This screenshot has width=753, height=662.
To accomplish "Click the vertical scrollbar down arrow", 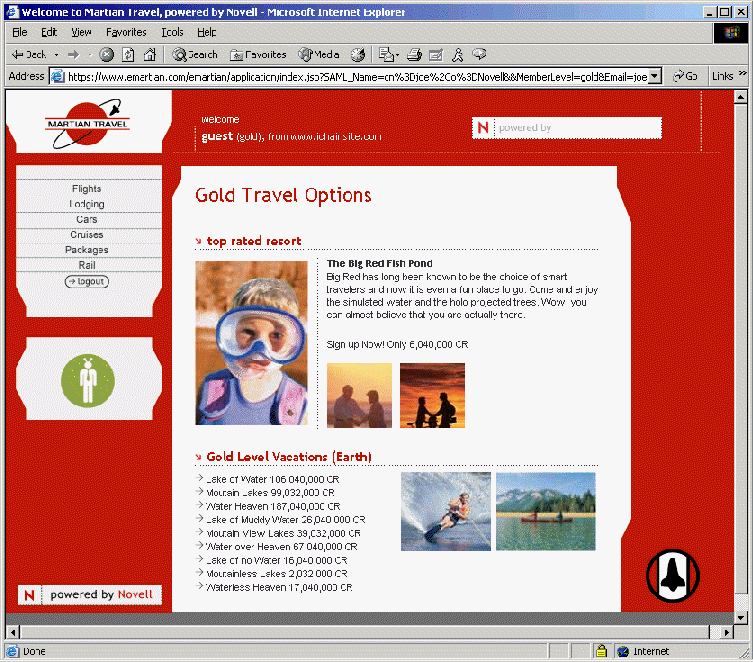I will pyautogui.click(x=741, y=613).
